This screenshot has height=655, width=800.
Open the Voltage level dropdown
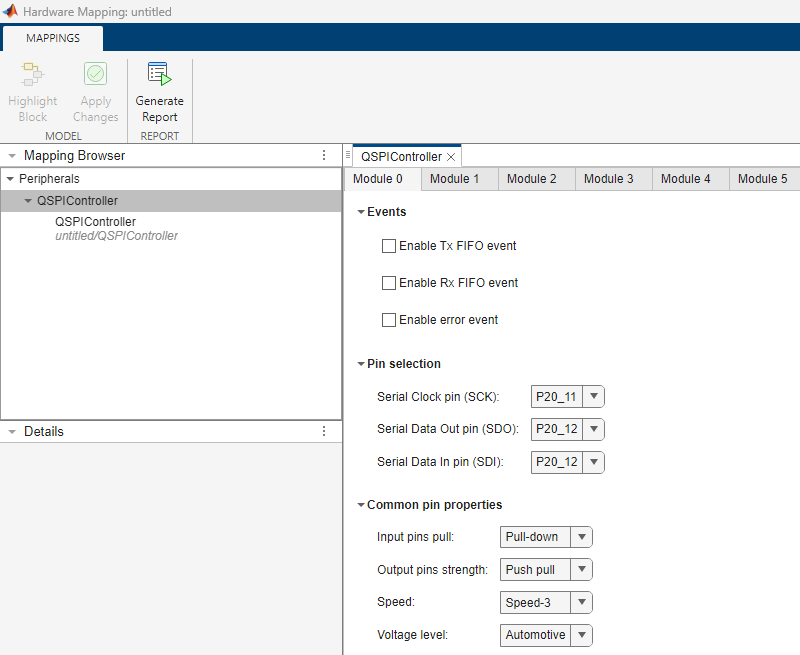[x=580, y=635]
